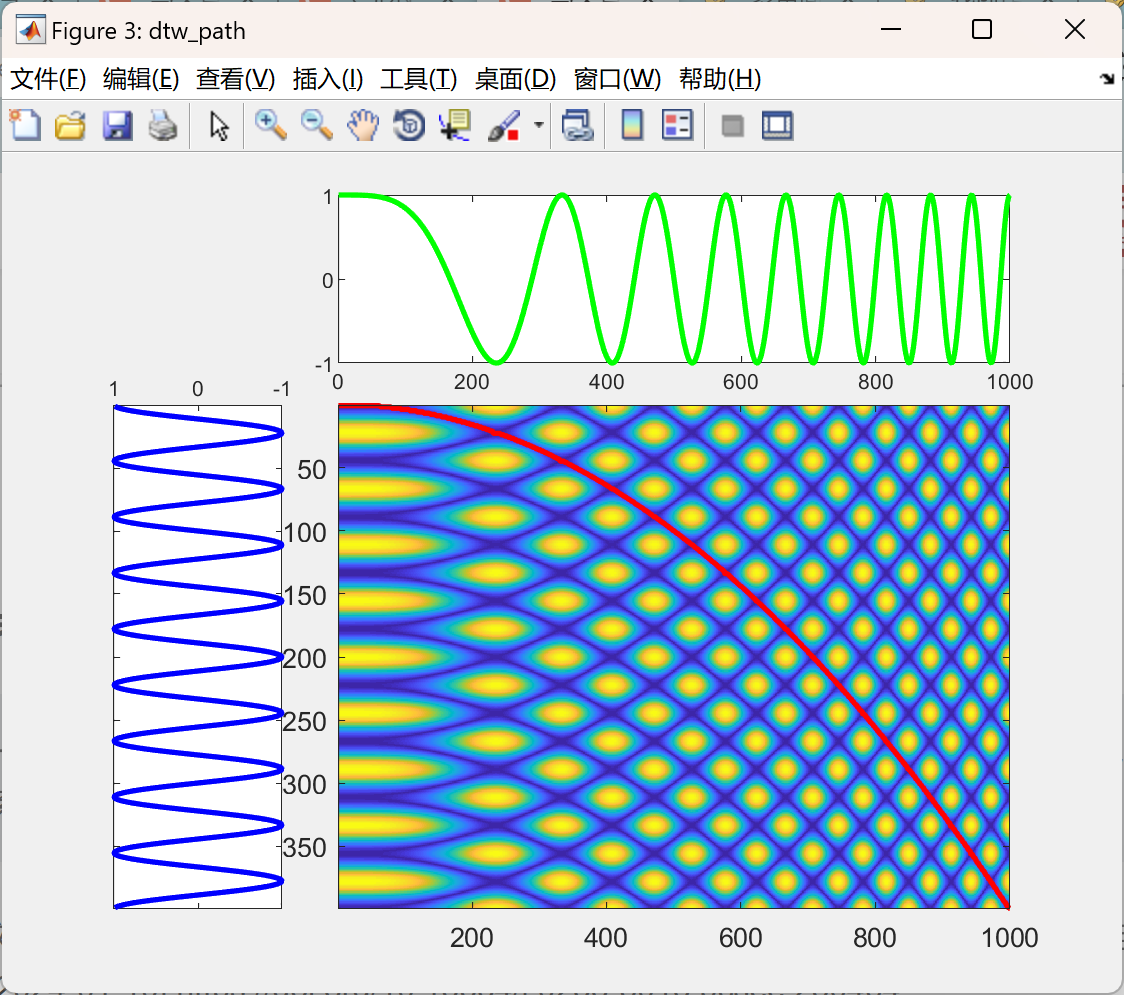
Task: Open a file using the Open folder icon
Action: [x=70, y=125]
